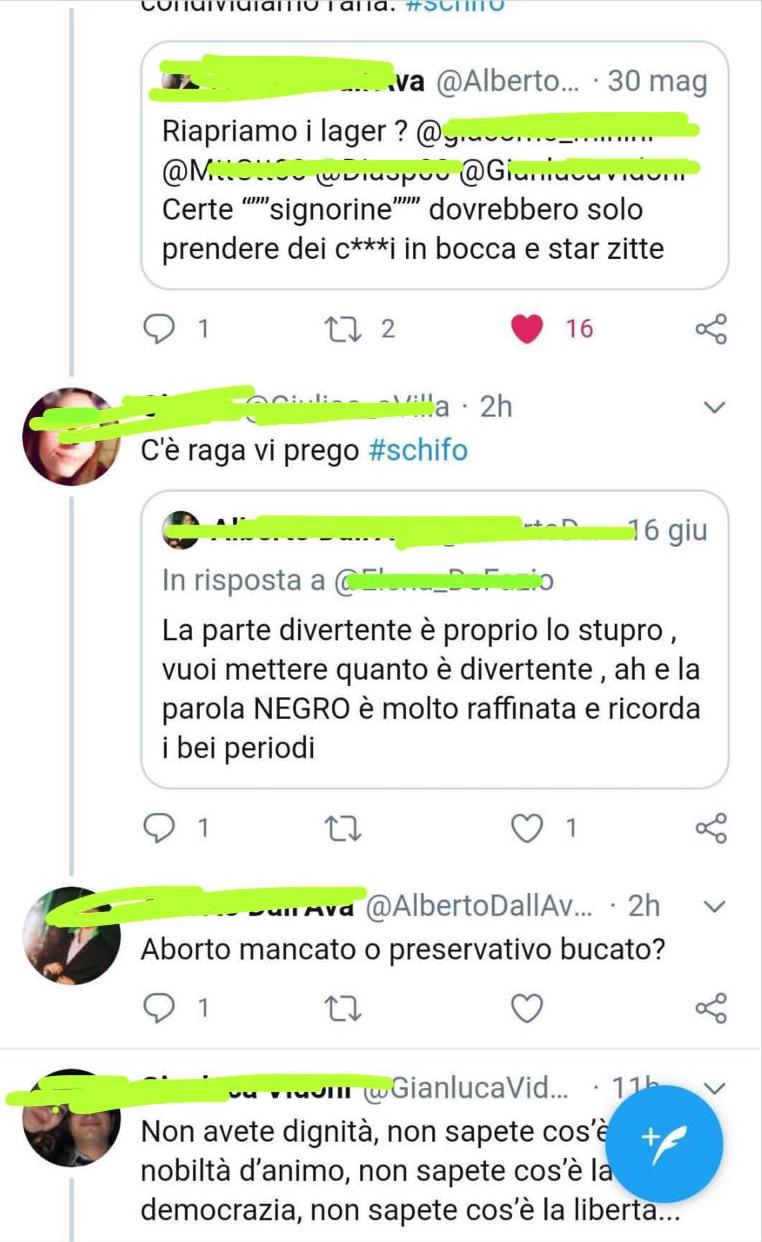762x1242 pixels.
Task: Retweet the 'Aborto mancato' tweet
Action: pyautogui.click(x=346, y=1008)
